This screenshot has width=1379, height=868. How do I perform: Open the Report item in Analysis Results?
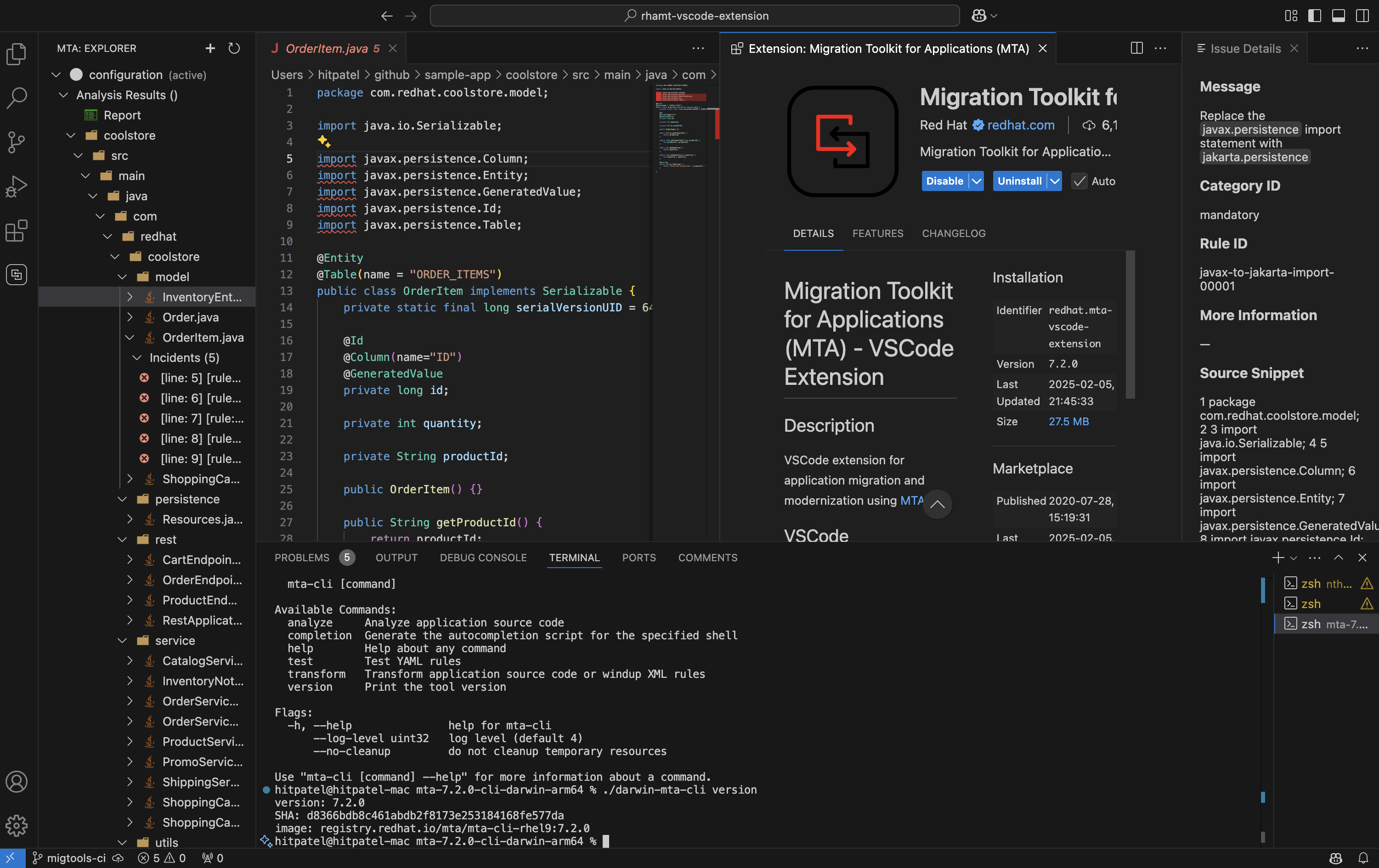[122, 116]
